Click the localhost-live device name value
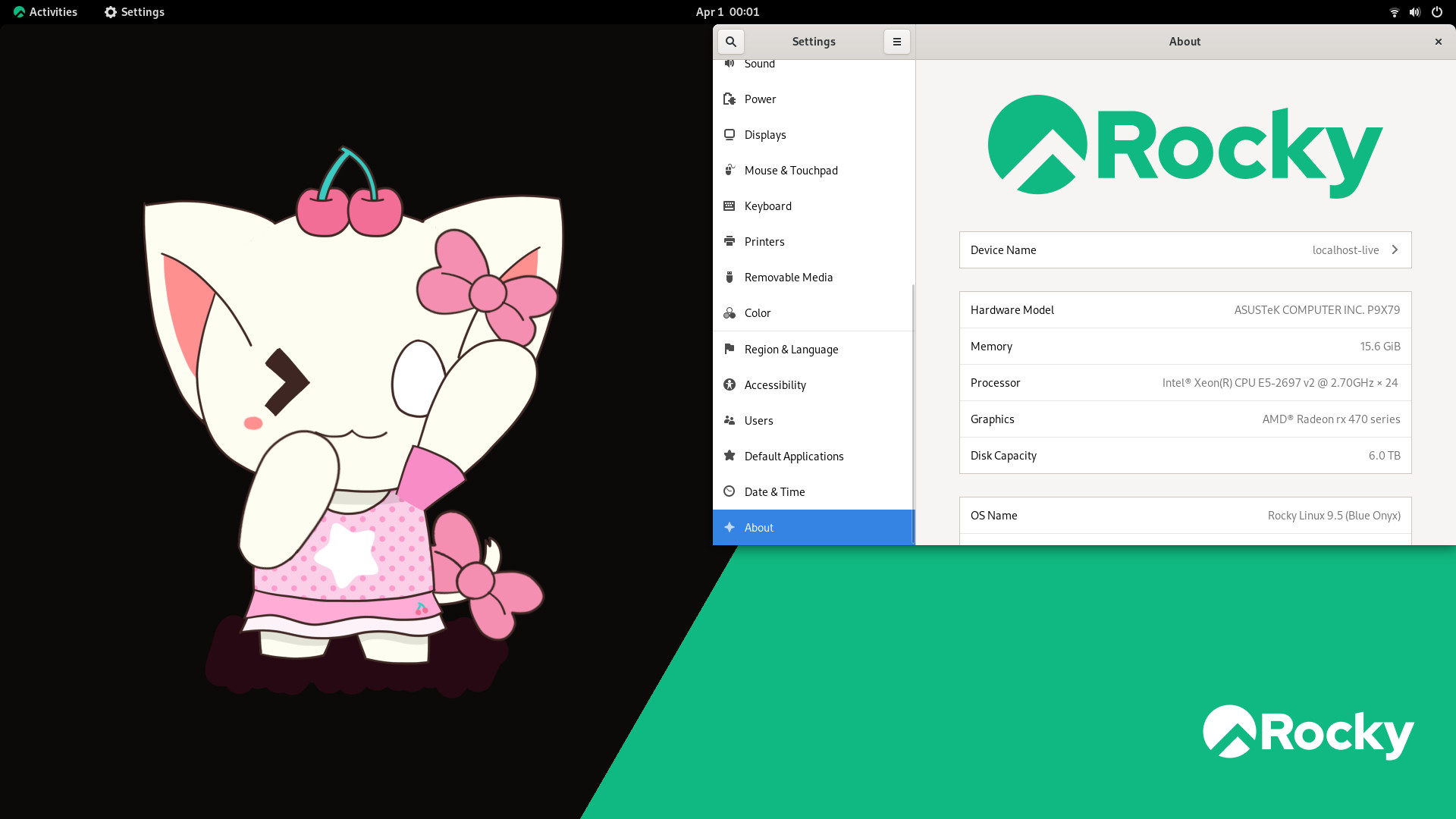This screenshot has width=1456, height=819. [1345, 250]
